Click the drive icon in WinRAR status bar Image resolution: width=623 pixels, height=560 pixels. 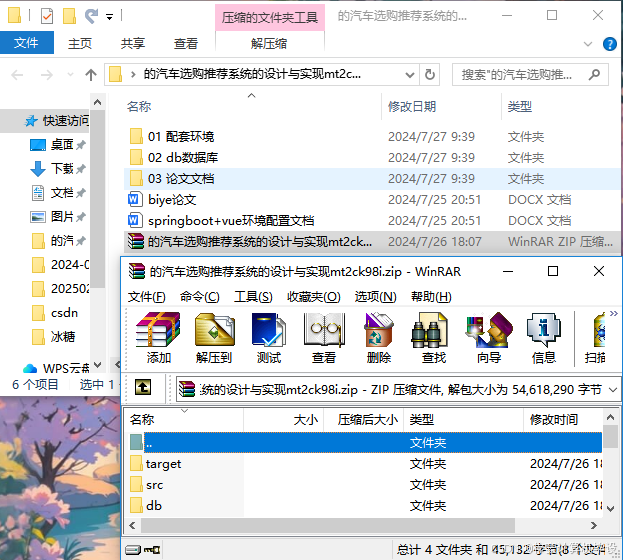133,550
